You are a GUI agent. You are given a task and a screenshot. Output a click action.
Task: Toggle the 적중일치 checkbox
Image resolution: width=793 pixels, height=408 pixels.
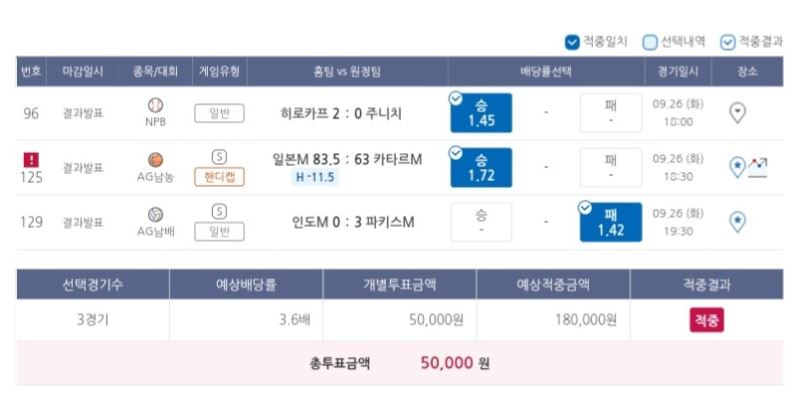point(572,42)
